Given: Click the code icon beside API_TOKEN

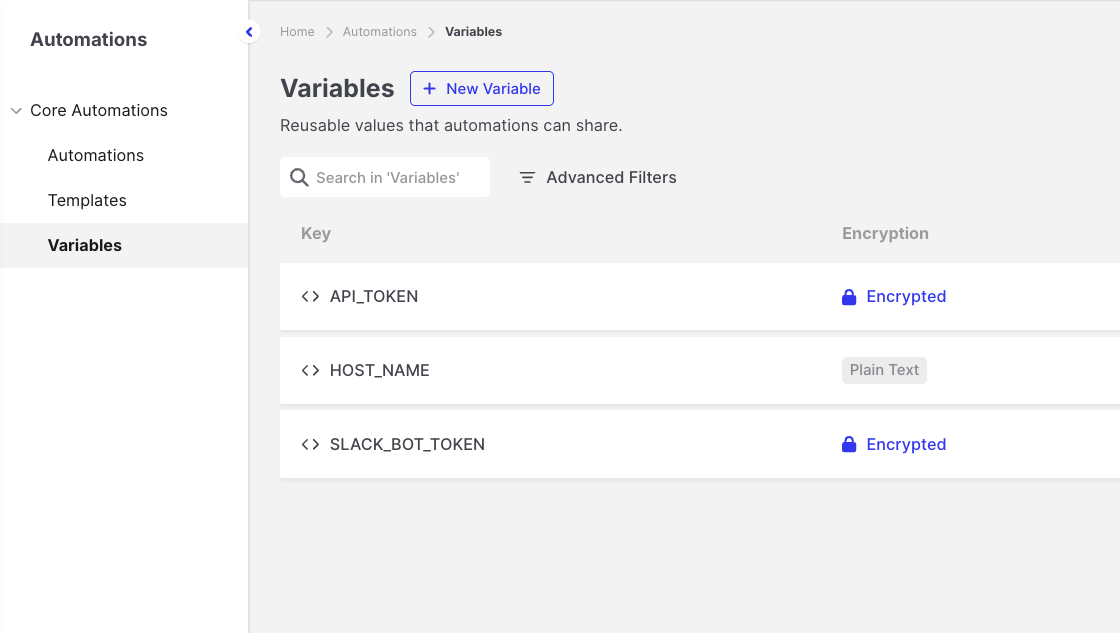Looking at the screenshot, I should coord(310,296).
